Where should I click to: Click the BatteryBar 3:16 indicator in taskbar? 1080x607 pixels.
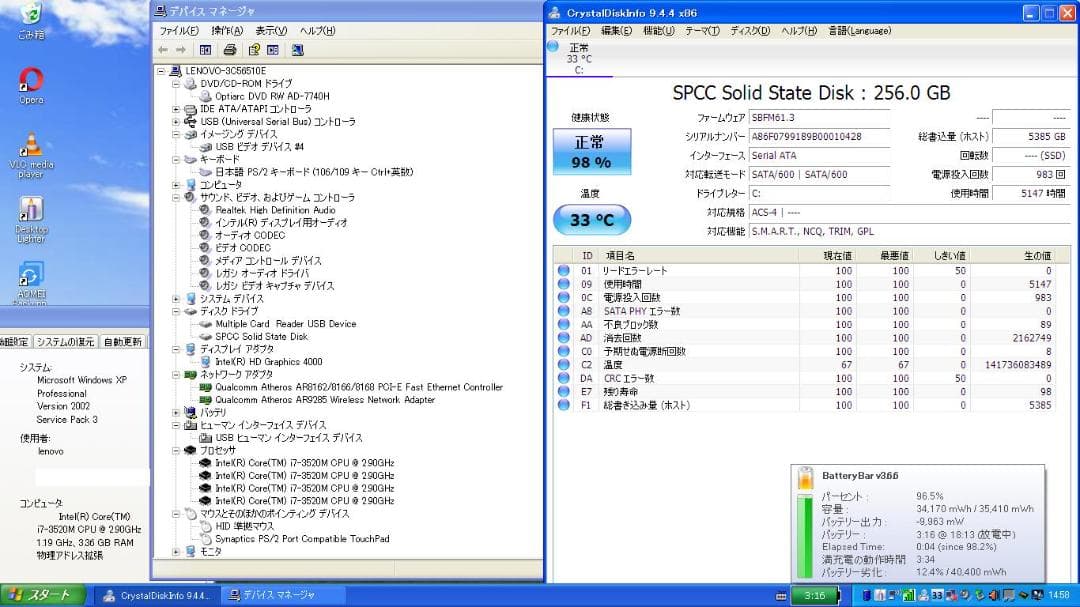815,595
